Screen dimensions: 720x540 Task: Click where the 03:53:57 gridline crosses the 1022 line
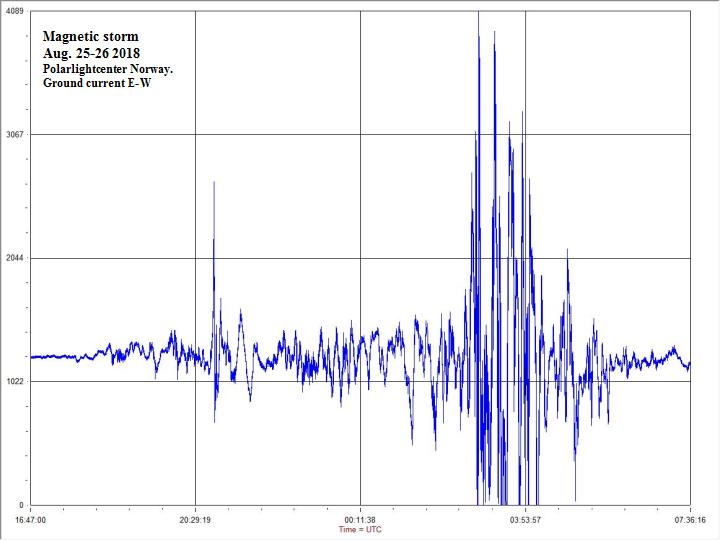(526, 381)
